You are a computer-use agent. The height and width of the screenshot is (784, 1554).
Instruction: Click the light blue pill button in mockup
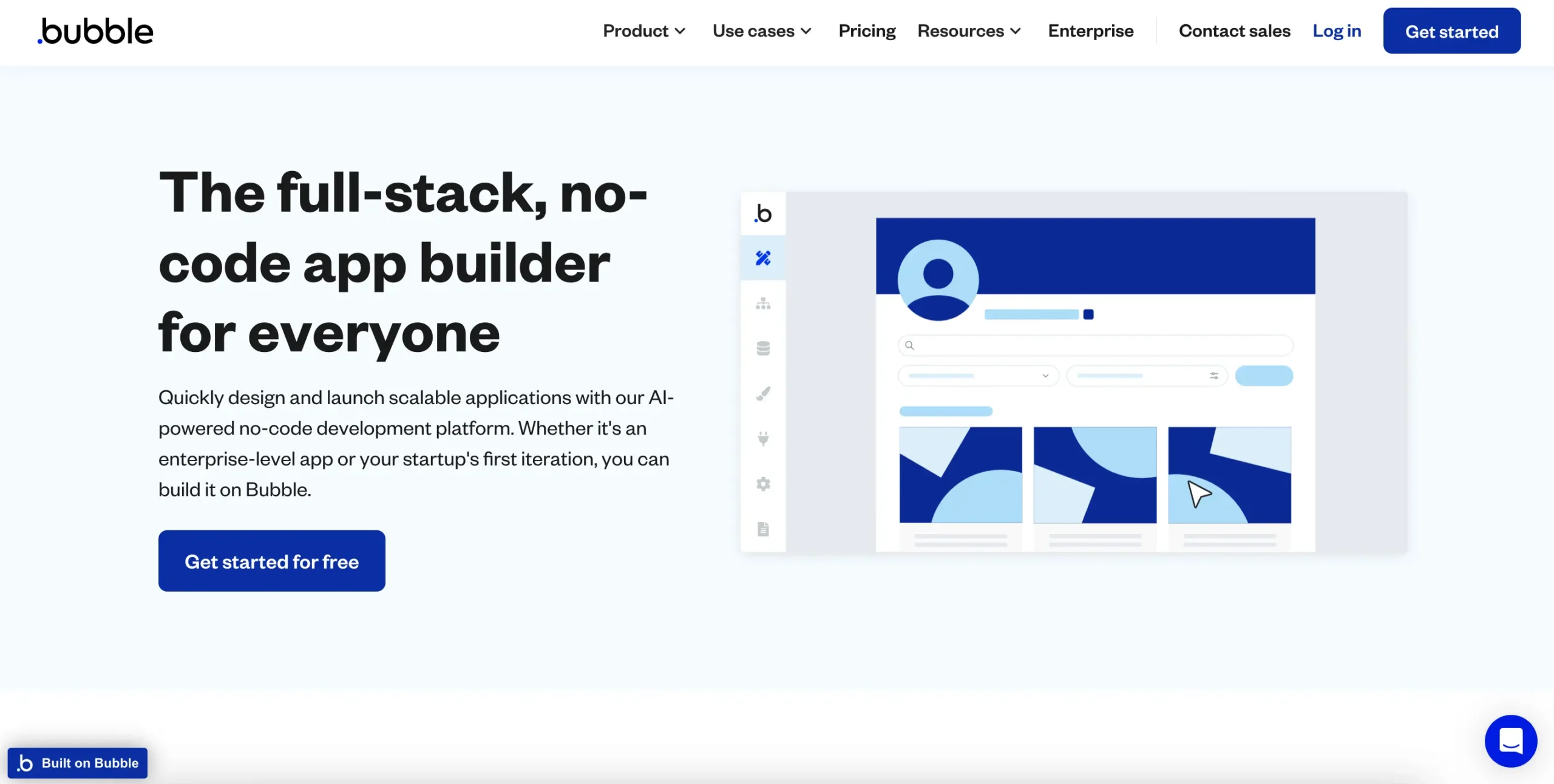tap(1264, 376)
